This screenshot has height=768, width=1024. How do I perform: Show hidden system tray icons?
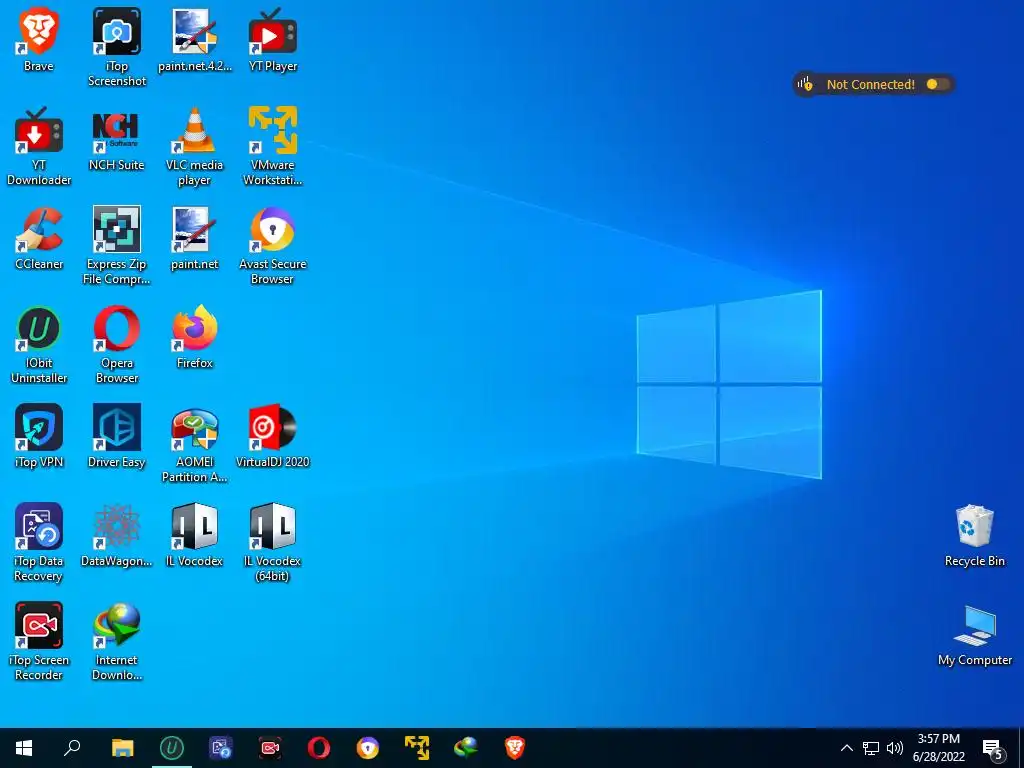[x=846, y=748]
